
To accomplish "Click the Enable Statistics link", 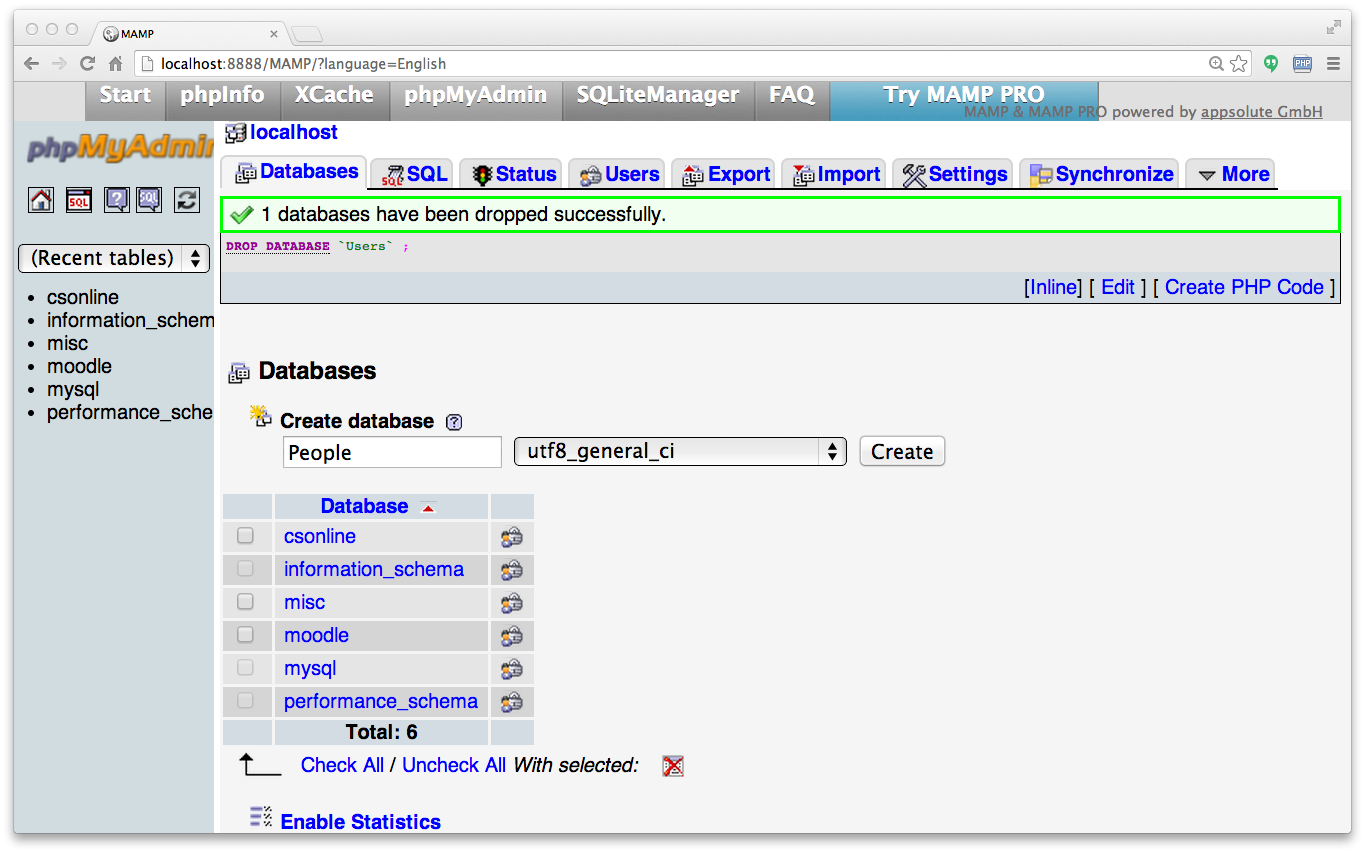I will (361, 822).
